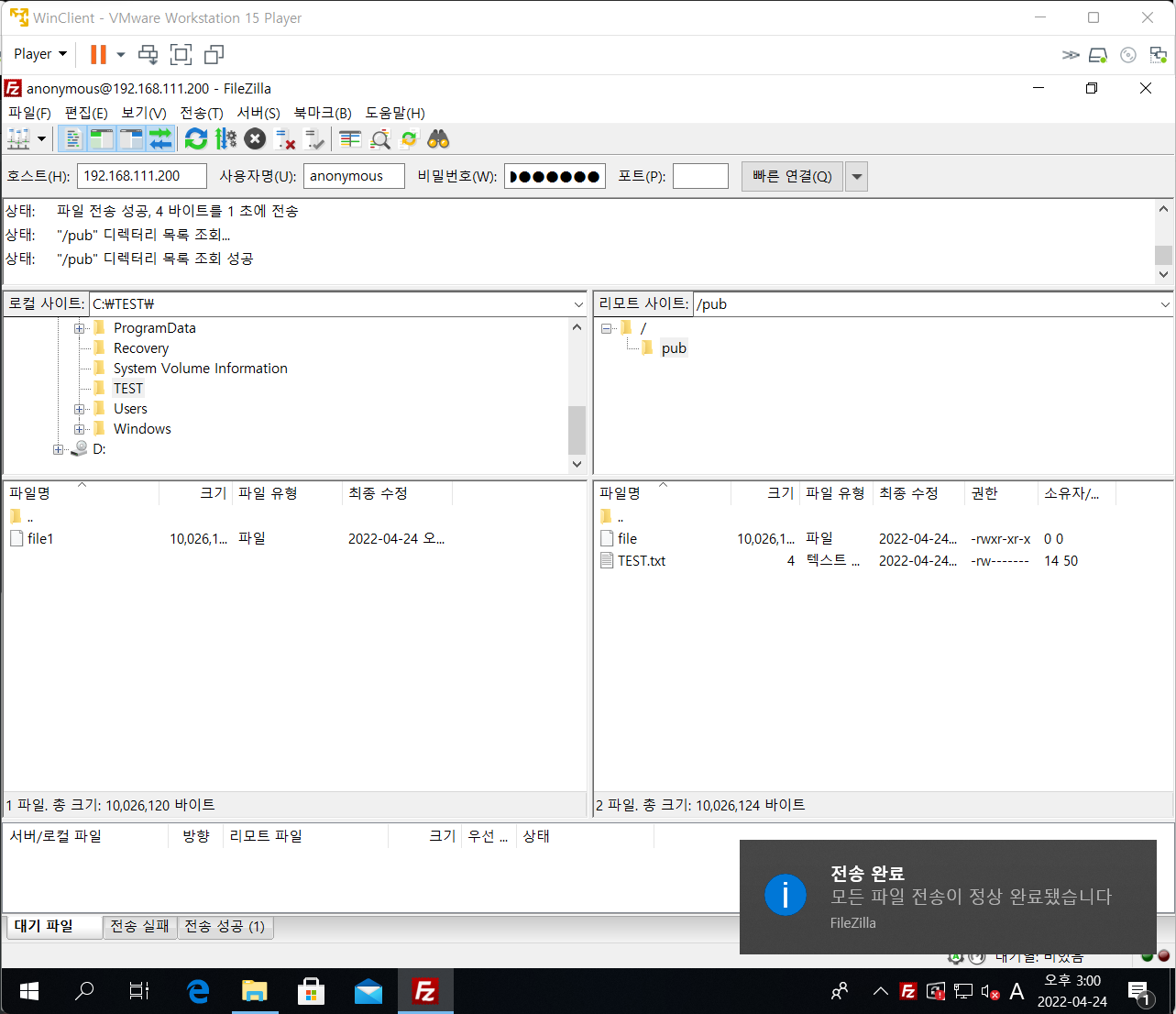This screenshot has height=1014, width=1176.
Task: Toggle the local directory tree view
Action: point(101,139)
